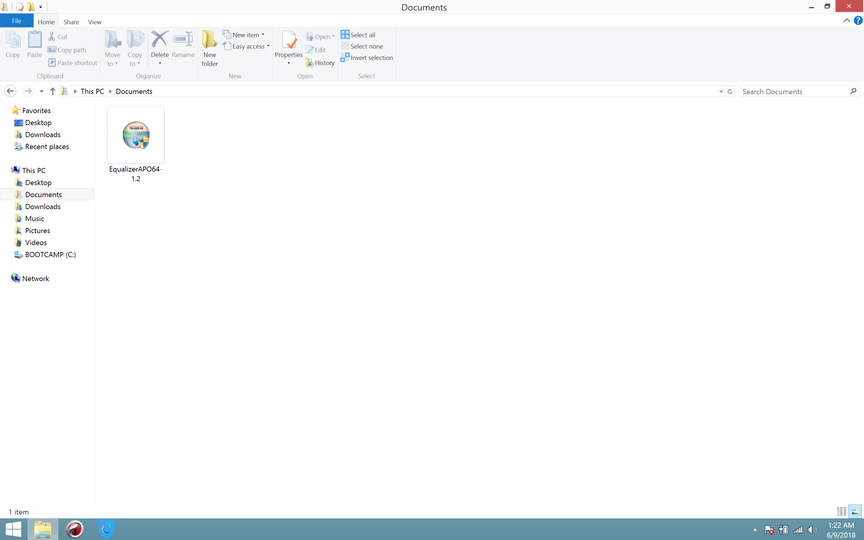Click Select all

pos(358,34)
